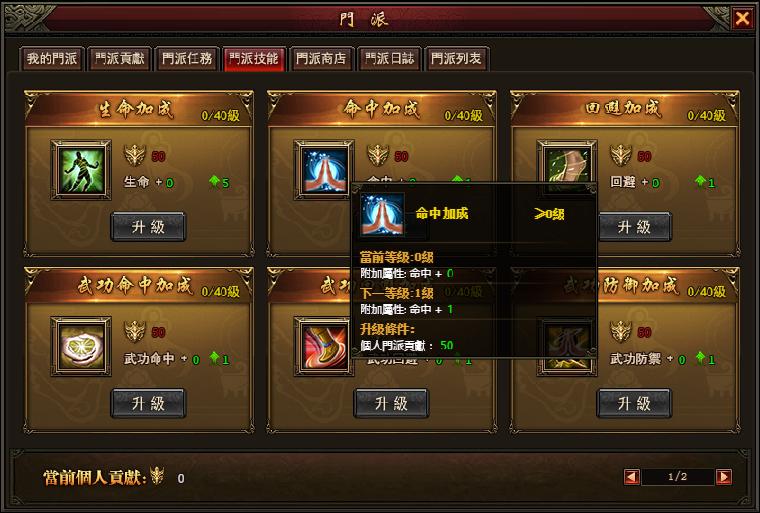Image resolution: width=760 pixels, height=513 pixels.
Task: Close the 門派 window
Action: point(742,18)
